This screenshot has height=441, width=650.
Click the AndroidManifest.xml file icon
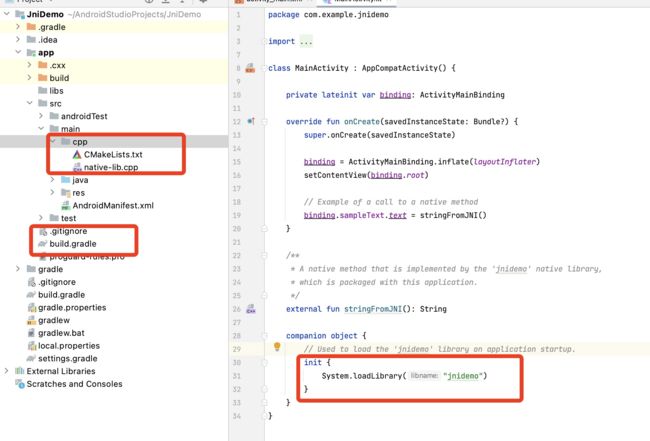point(65,206)
